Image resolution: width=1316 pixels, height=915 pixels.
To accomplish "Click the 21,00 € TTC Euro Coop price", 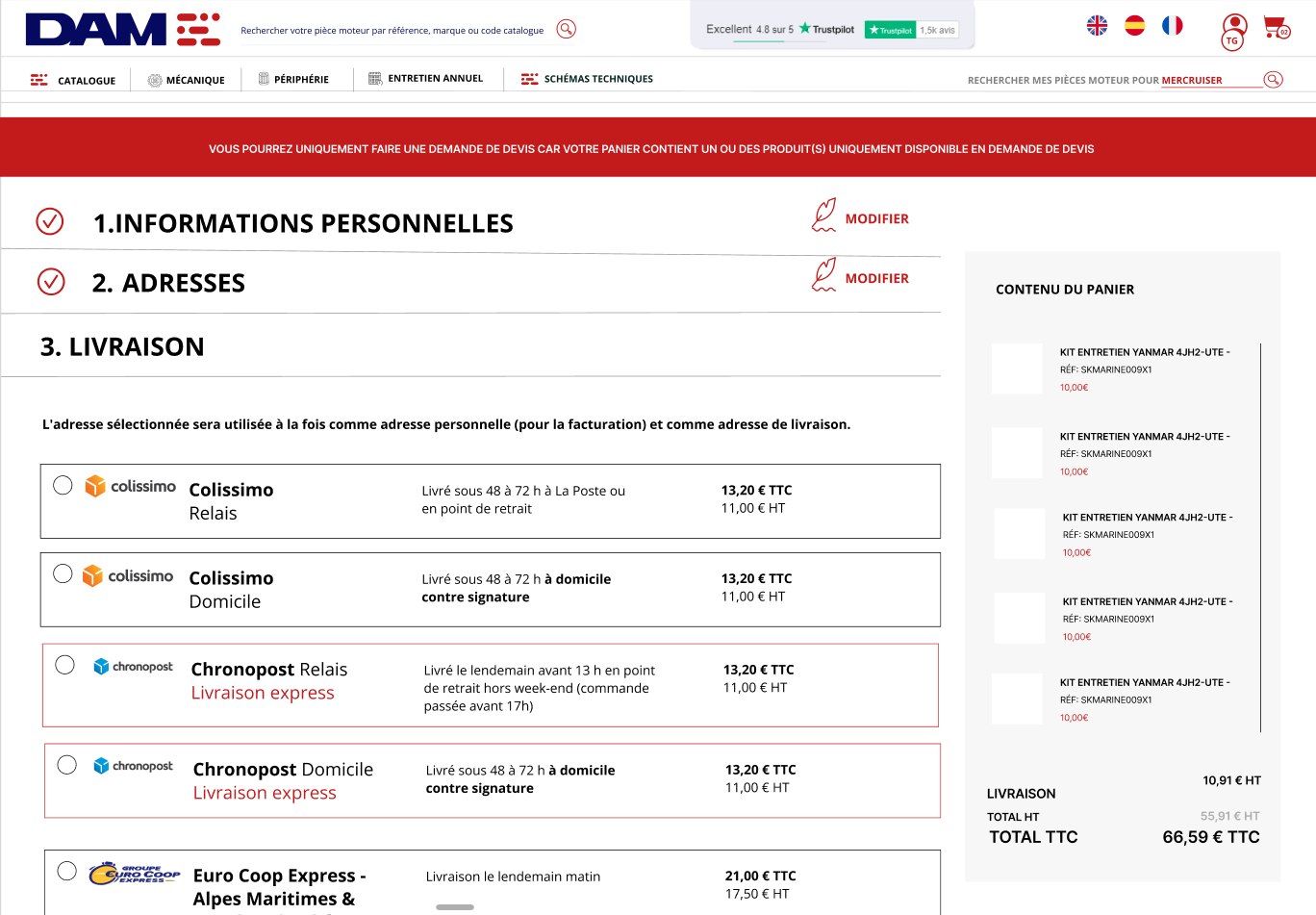I will 760,876.
